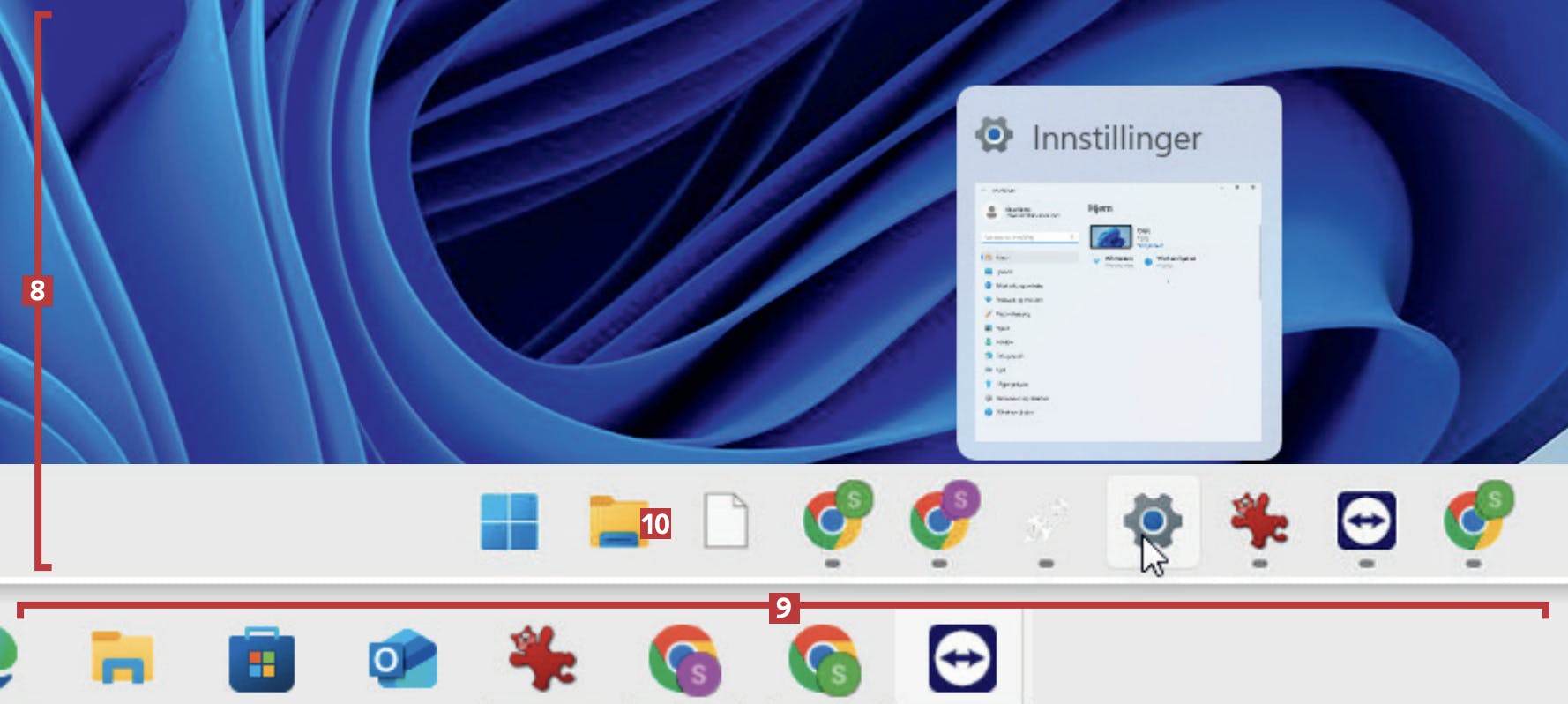Open Outlook from the lower taskbar

(x=402, y=659)
